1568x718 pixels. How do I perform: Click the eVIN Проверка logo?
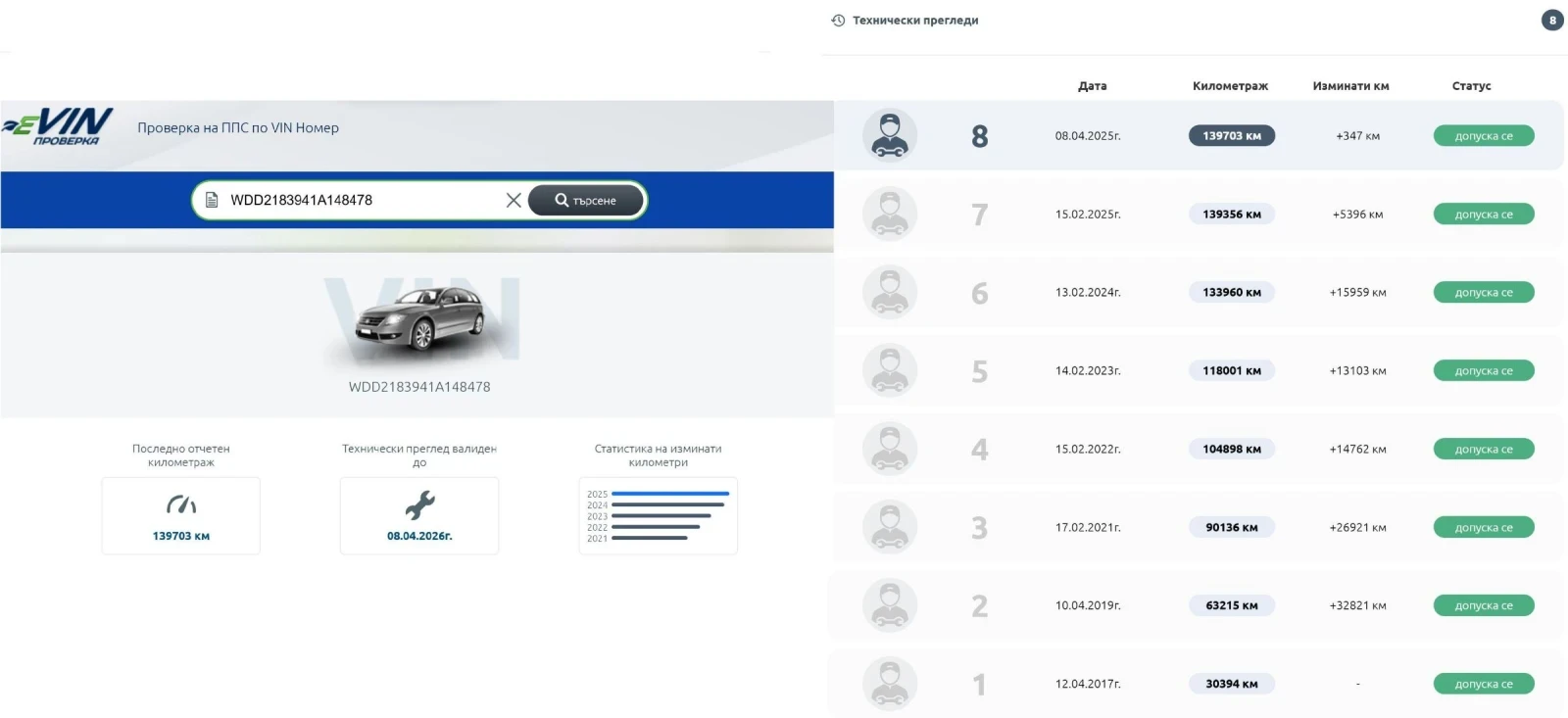click(59, 126)
